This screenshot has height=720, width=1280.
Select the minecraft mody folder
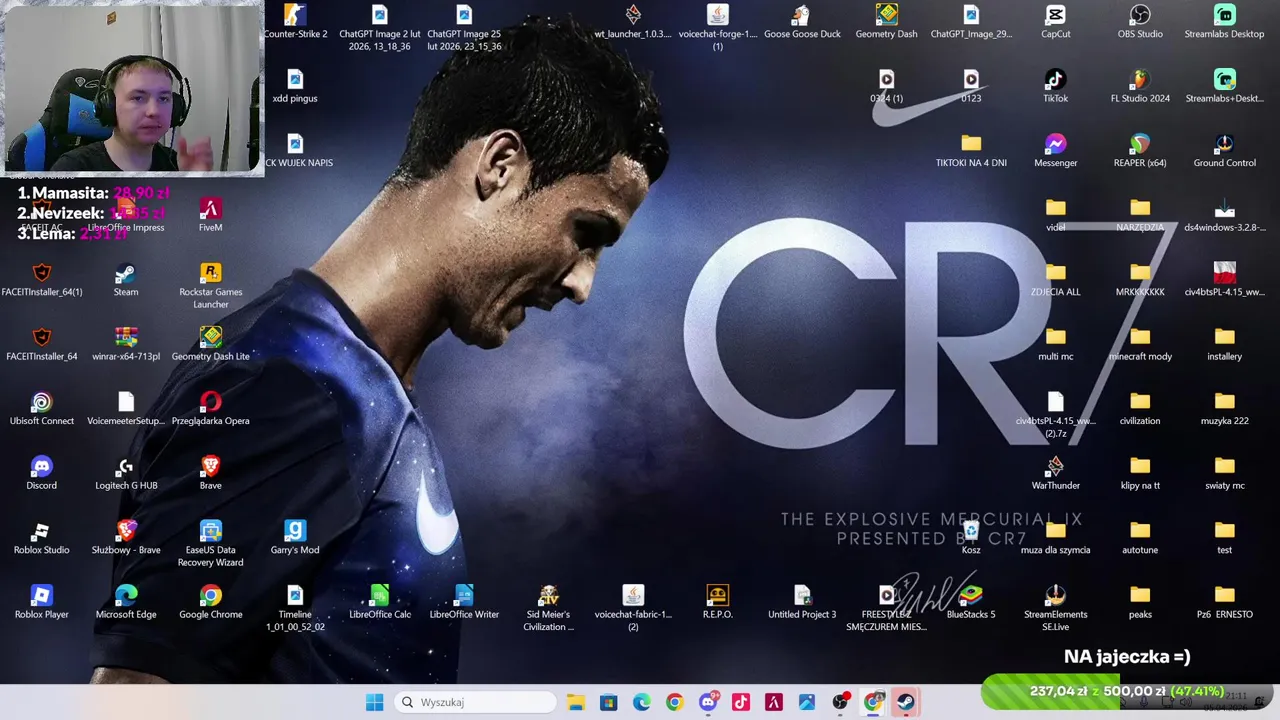coord(1140,344)
